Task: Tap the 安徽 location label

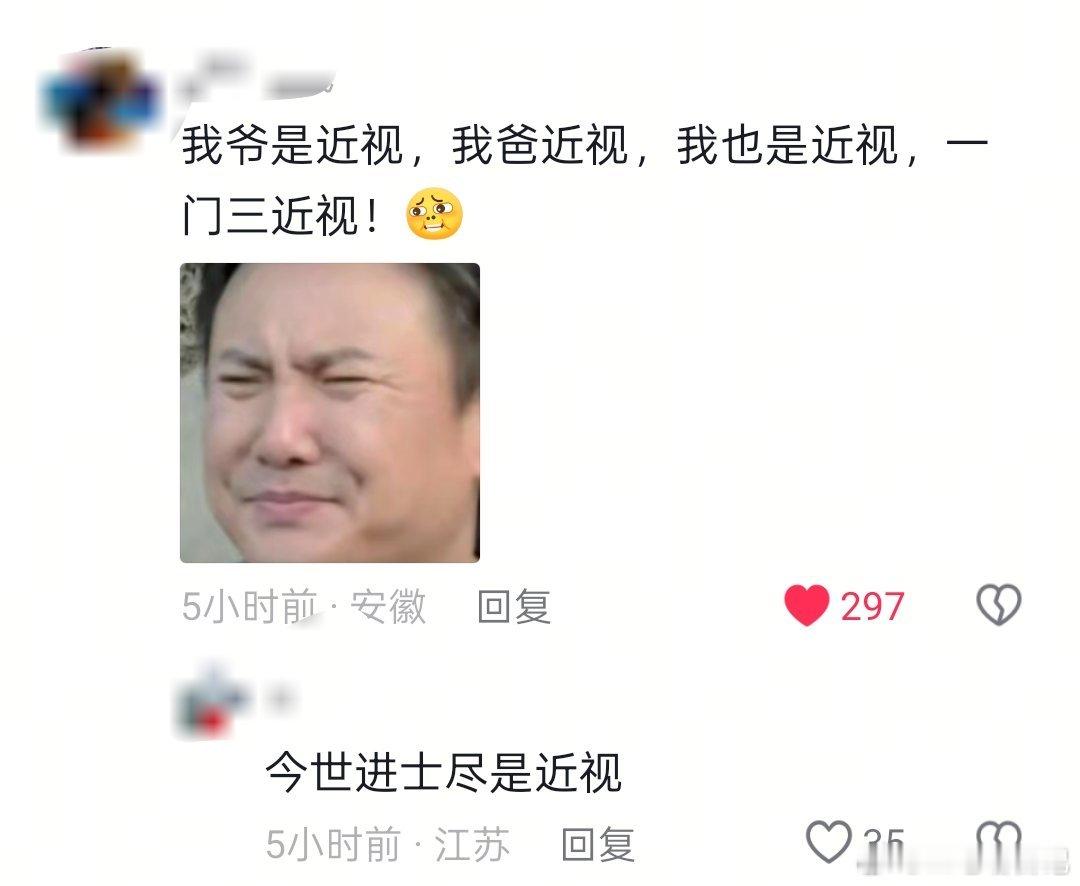Action: coord(388,607)
